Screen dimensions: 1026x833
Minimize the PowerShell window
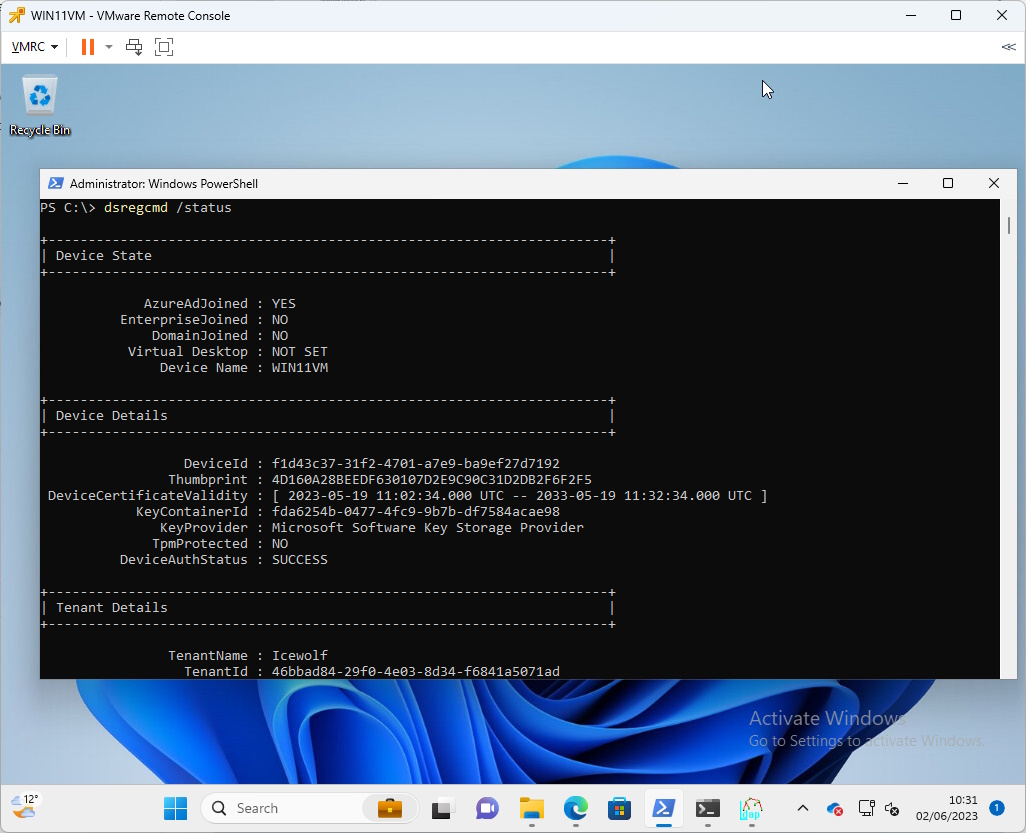point(903,183)
